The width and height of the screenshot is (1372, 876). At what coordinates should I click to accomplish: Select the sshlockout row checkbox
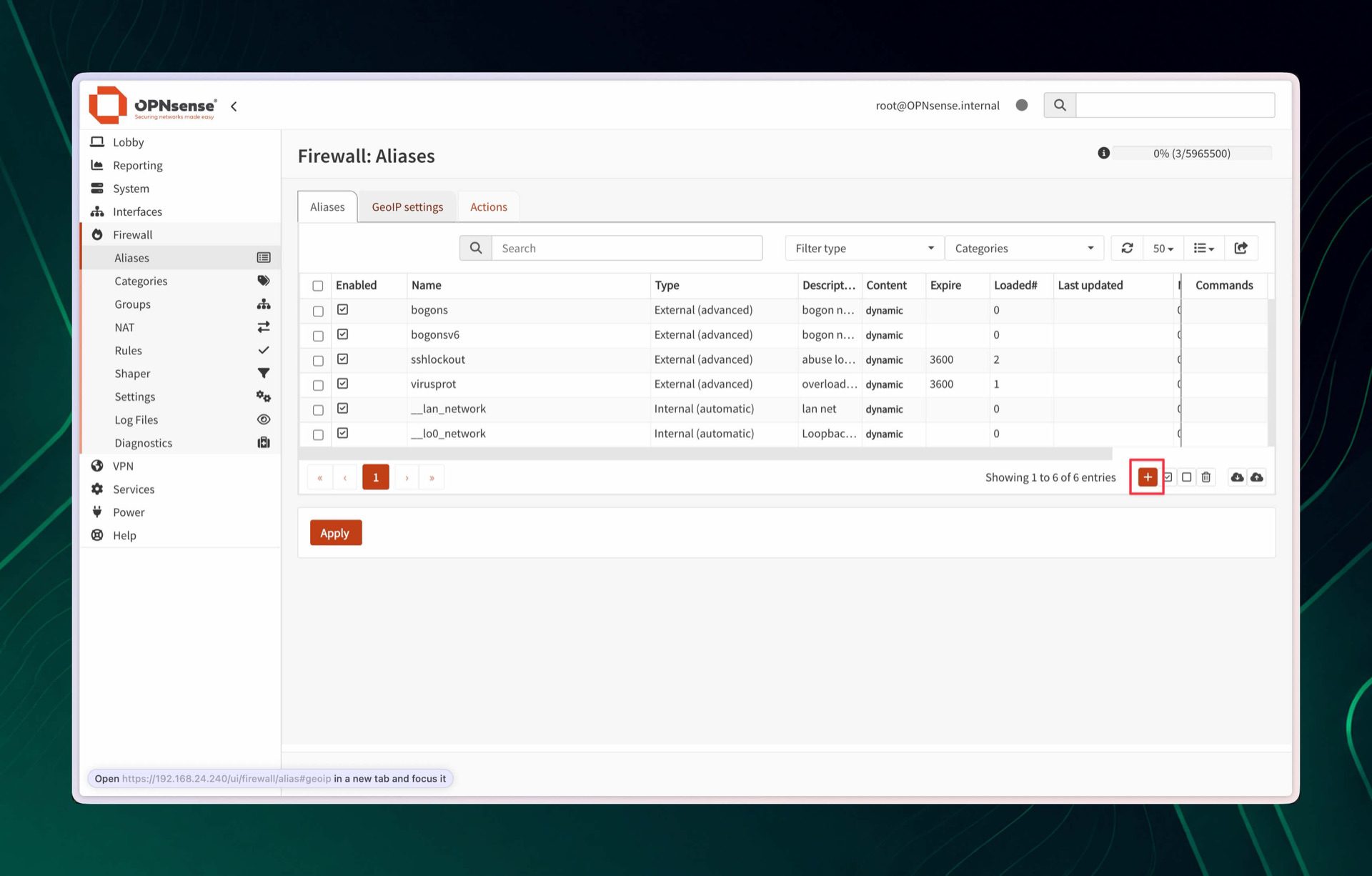(318, 360)
